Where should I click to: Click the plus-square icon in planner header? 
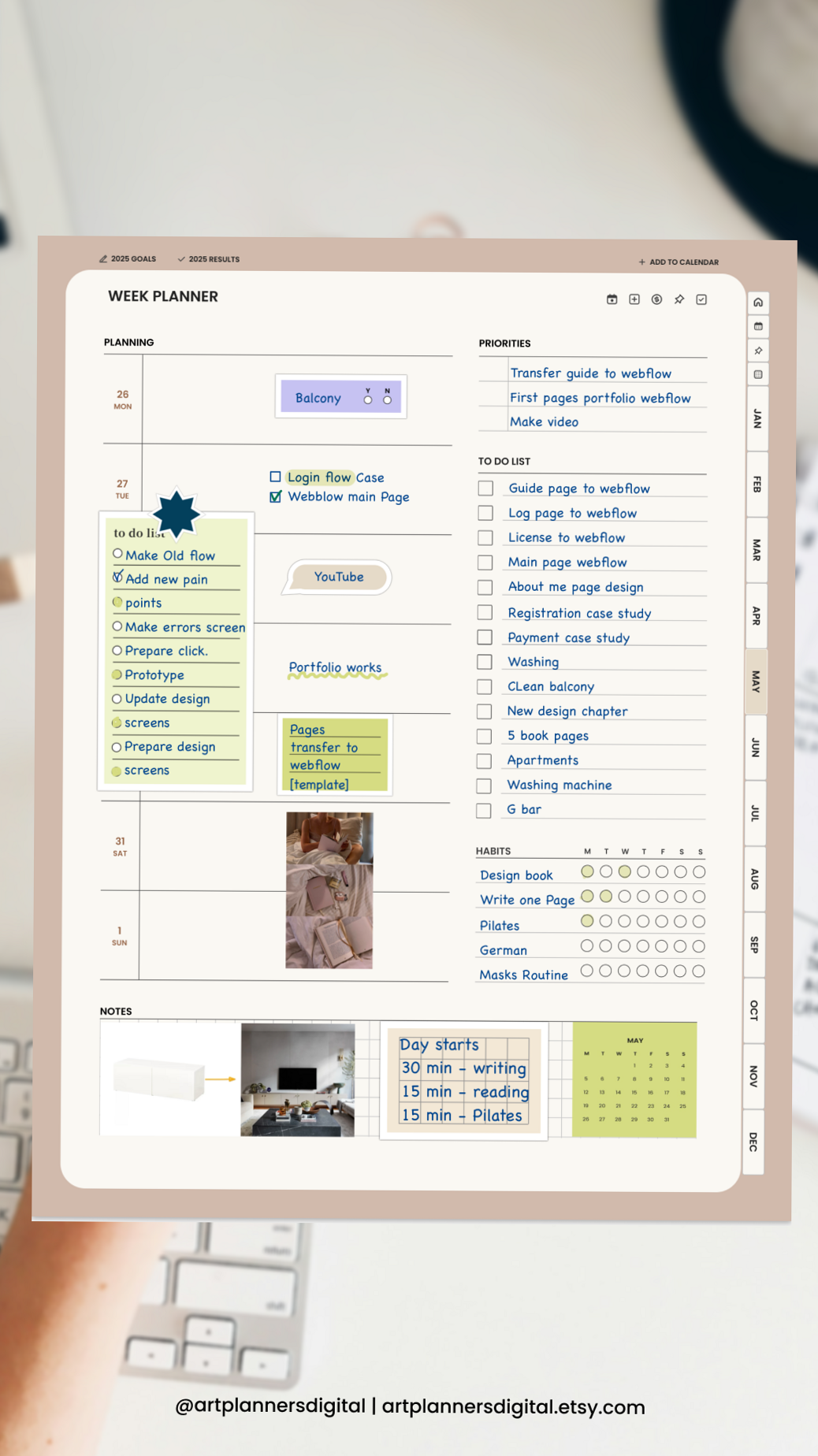pyautogui.click(x=634, y=299)
